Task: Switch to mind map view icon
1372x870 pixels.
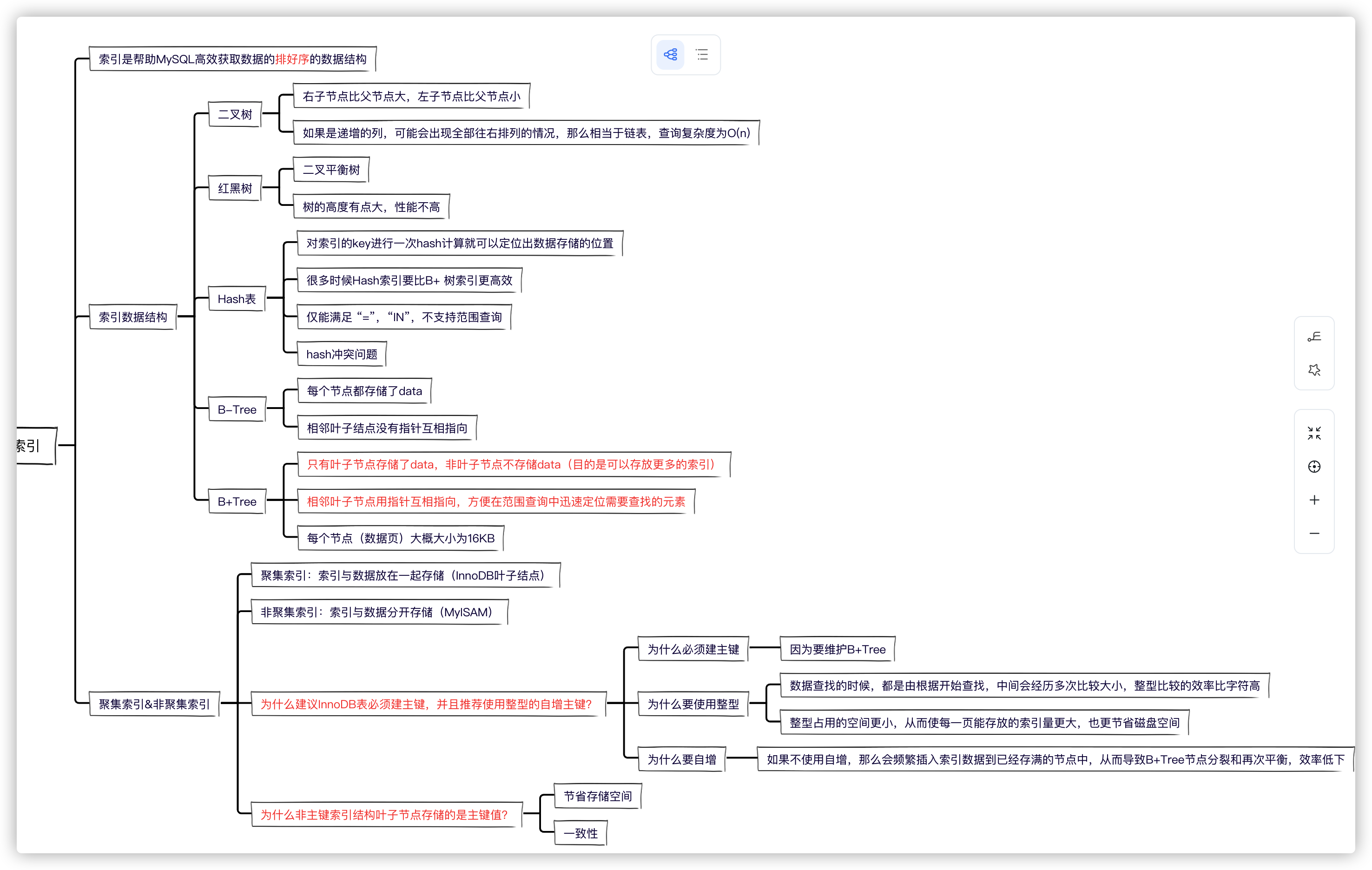Action: (x=670, y=55)
